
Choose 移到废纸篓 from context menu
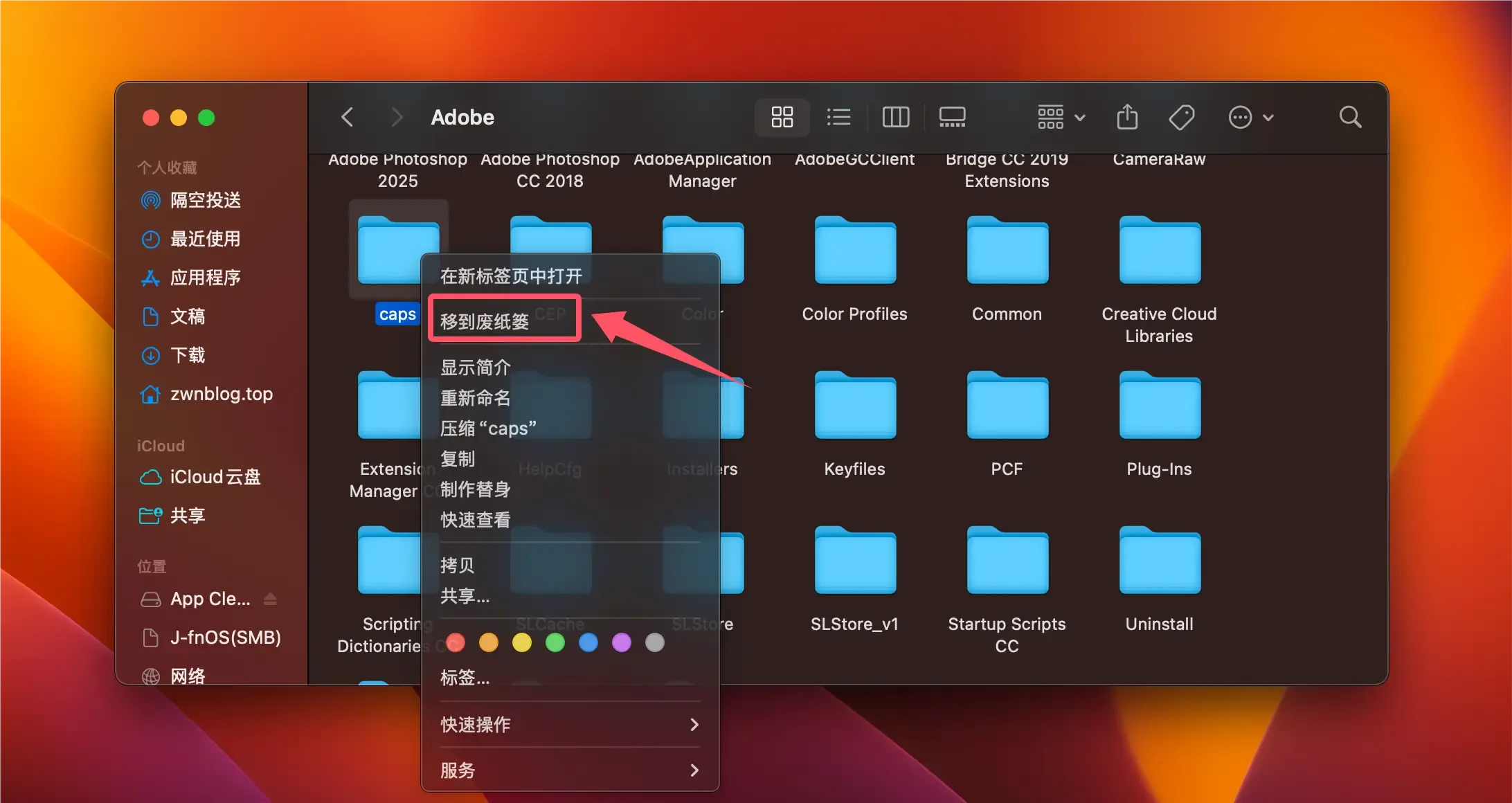[570, 321]
